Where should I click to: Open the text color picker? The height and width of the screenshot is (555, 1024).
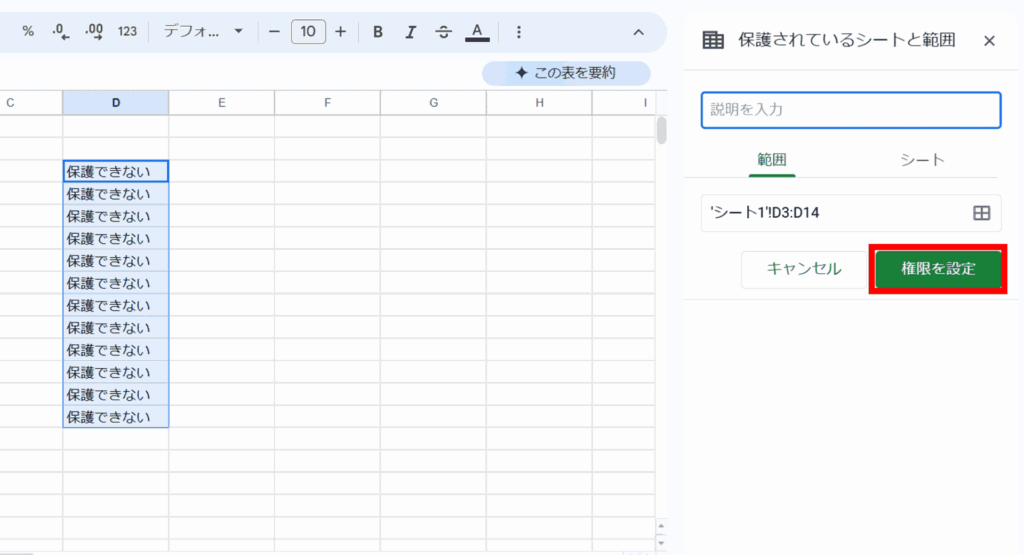(x=478, y=32)
